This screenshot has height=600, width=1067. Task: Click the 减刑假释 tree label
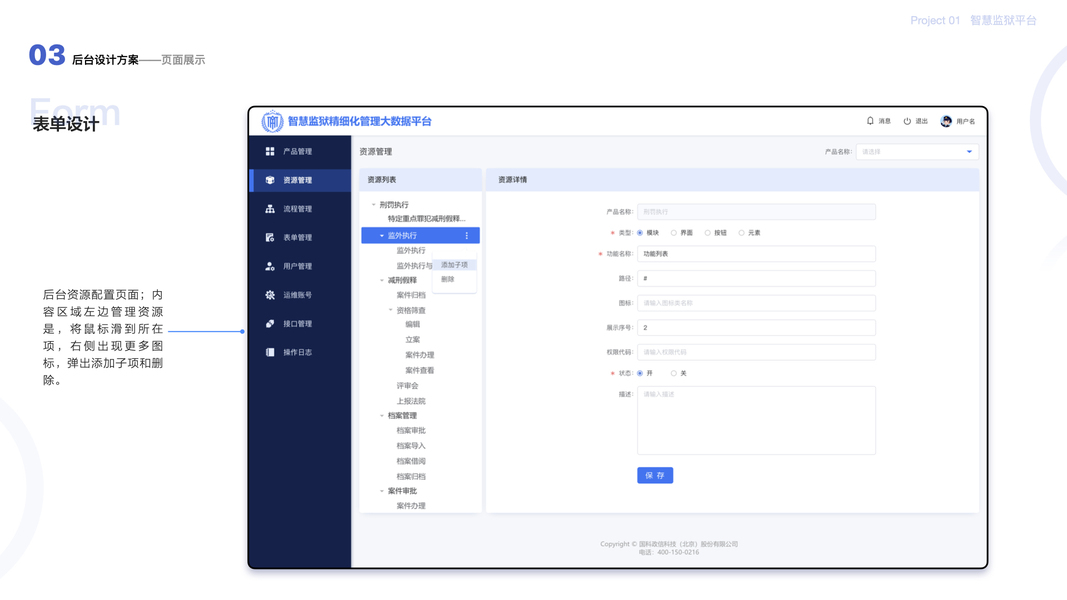click(x=402, y=280)
